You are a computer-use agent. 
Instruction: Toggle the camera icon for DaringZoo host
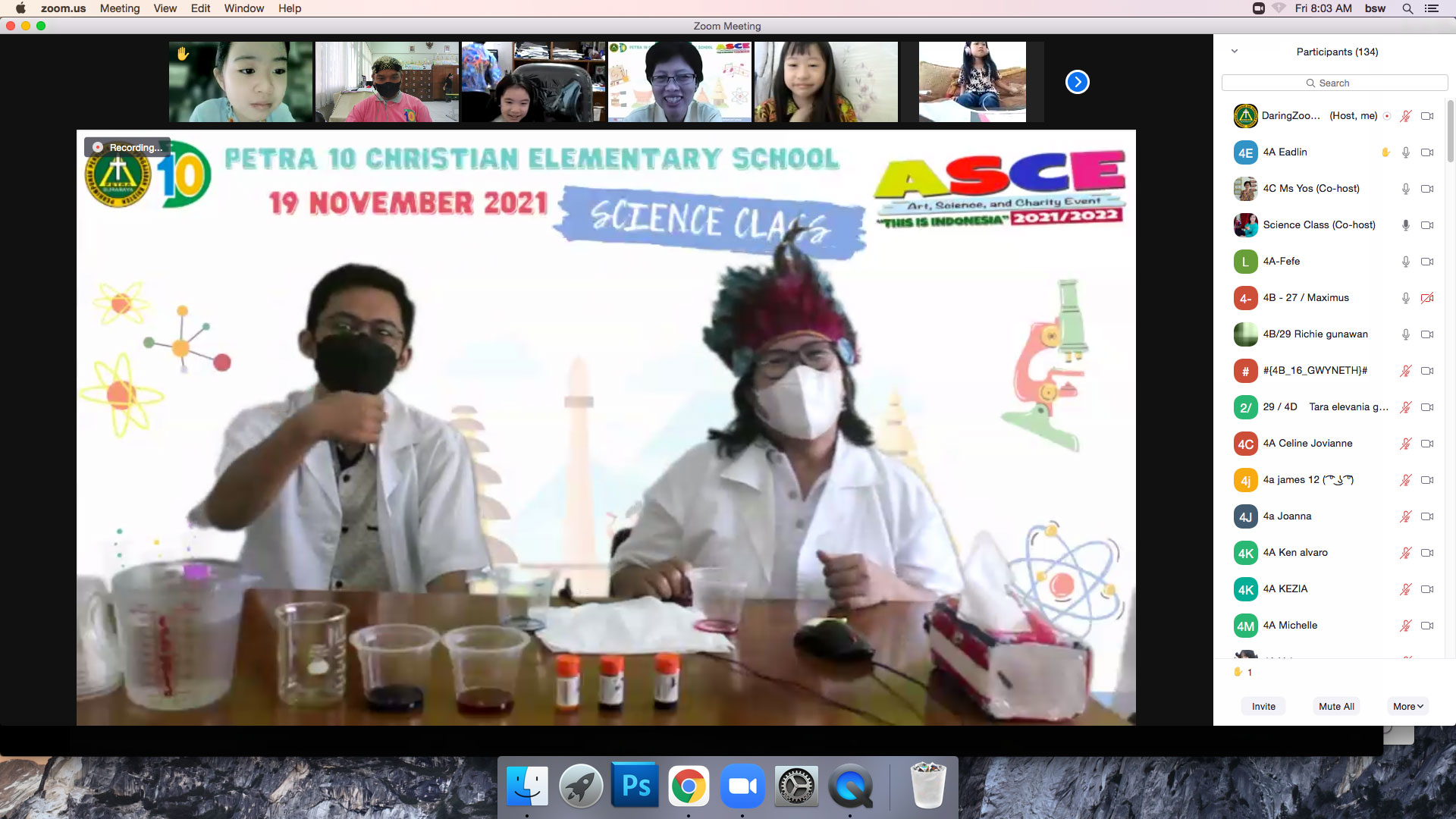(1427, 116)
